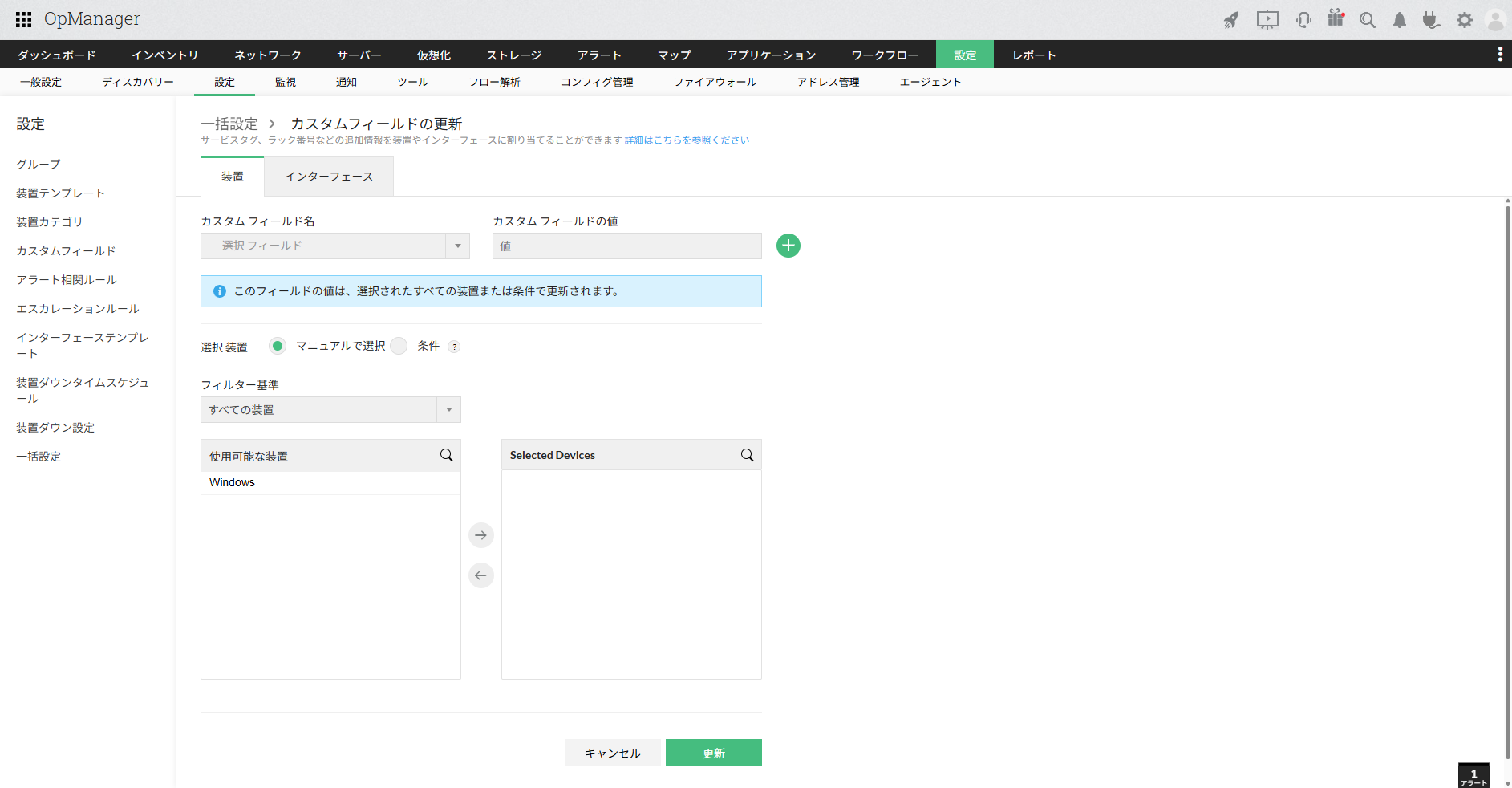Open 装置ダウンタイムスケジュール in the sidebar
The image size is (1512, 788).
(83, 390)
